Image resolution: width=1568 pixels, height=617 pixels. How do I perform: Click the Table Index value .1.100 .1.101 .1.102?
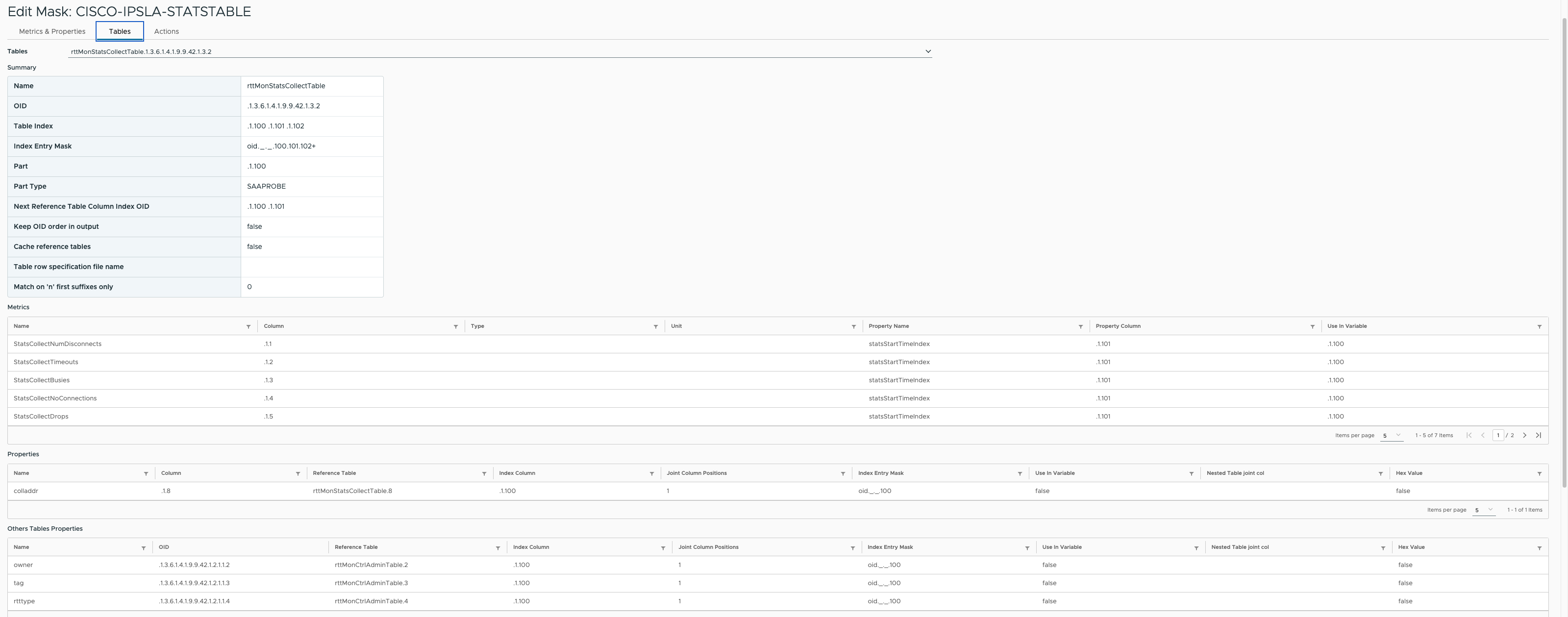[276, 126]
